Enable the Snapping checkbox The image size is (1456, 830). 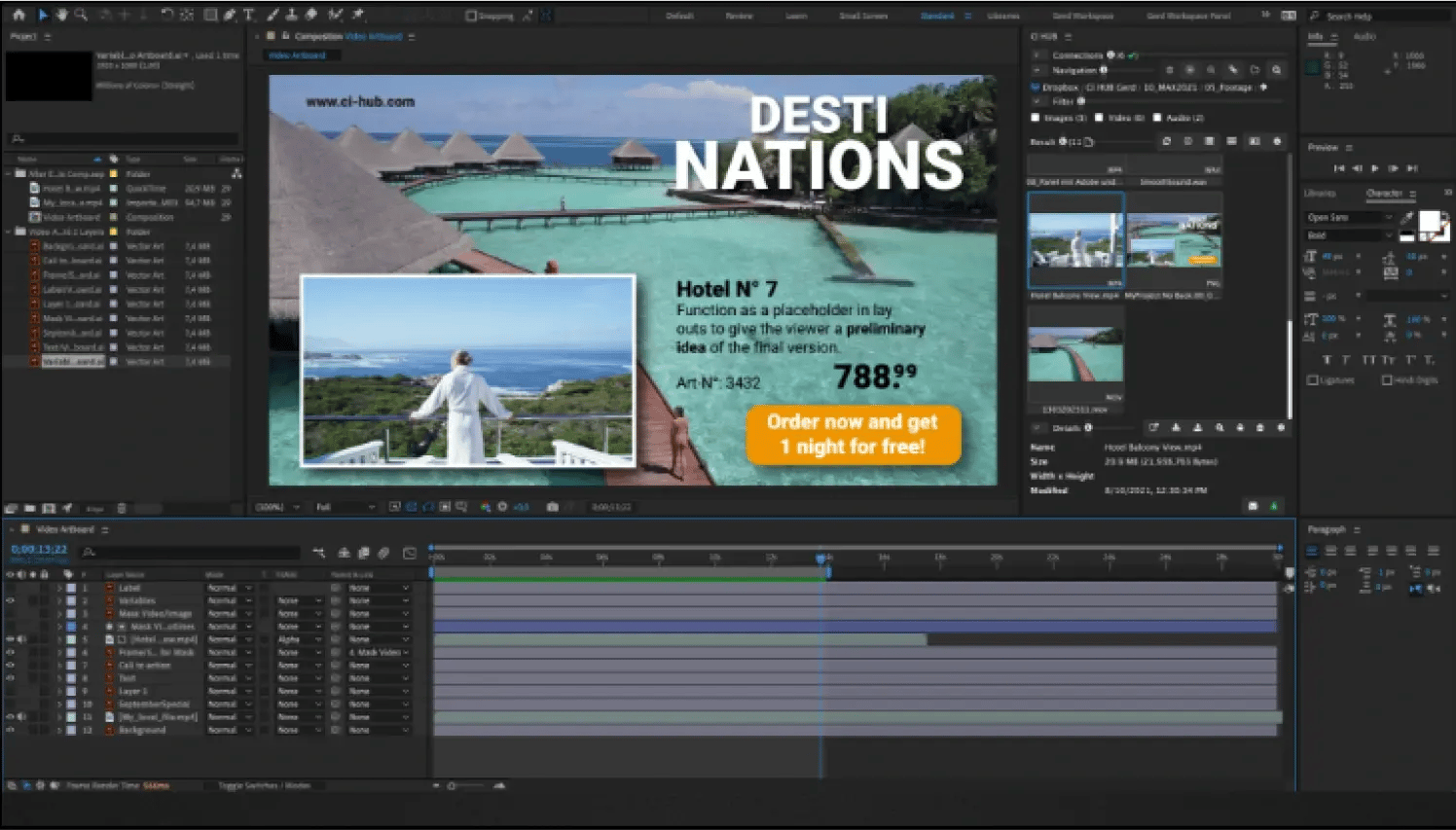tap(470, 16)
